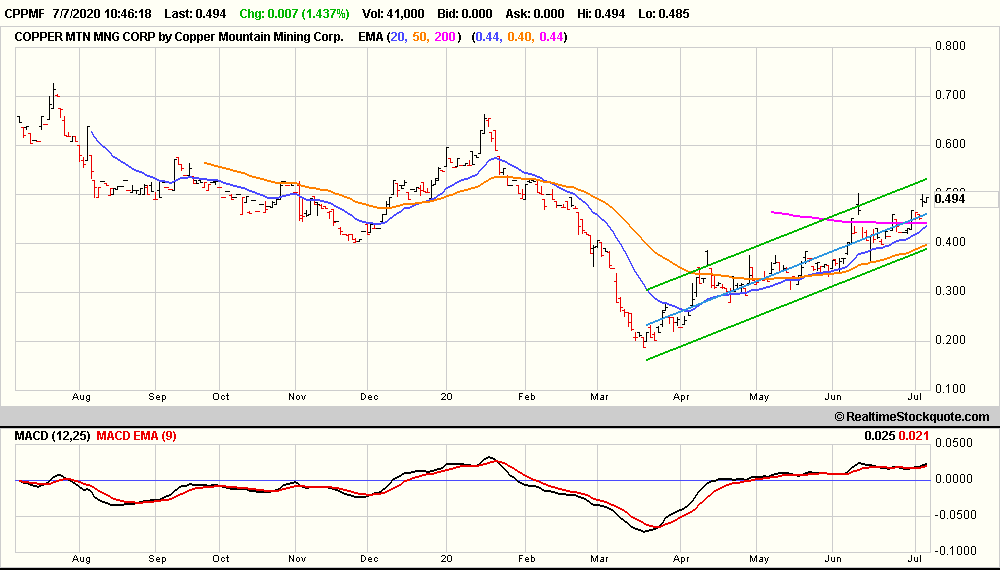Click the 0.0500 MACD axis label

[955, 443]
